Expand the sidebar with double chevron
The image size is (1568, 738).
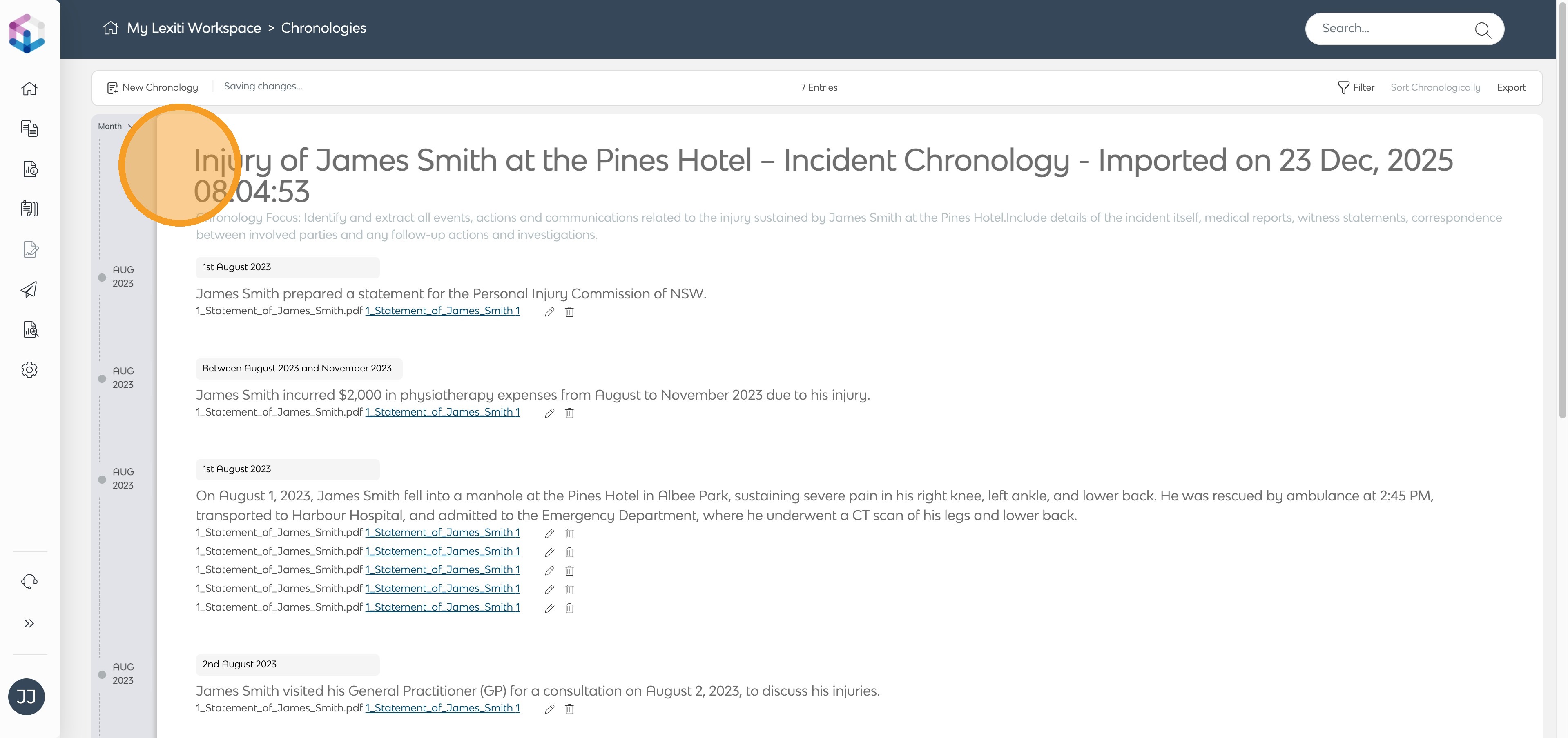[29, 624]
